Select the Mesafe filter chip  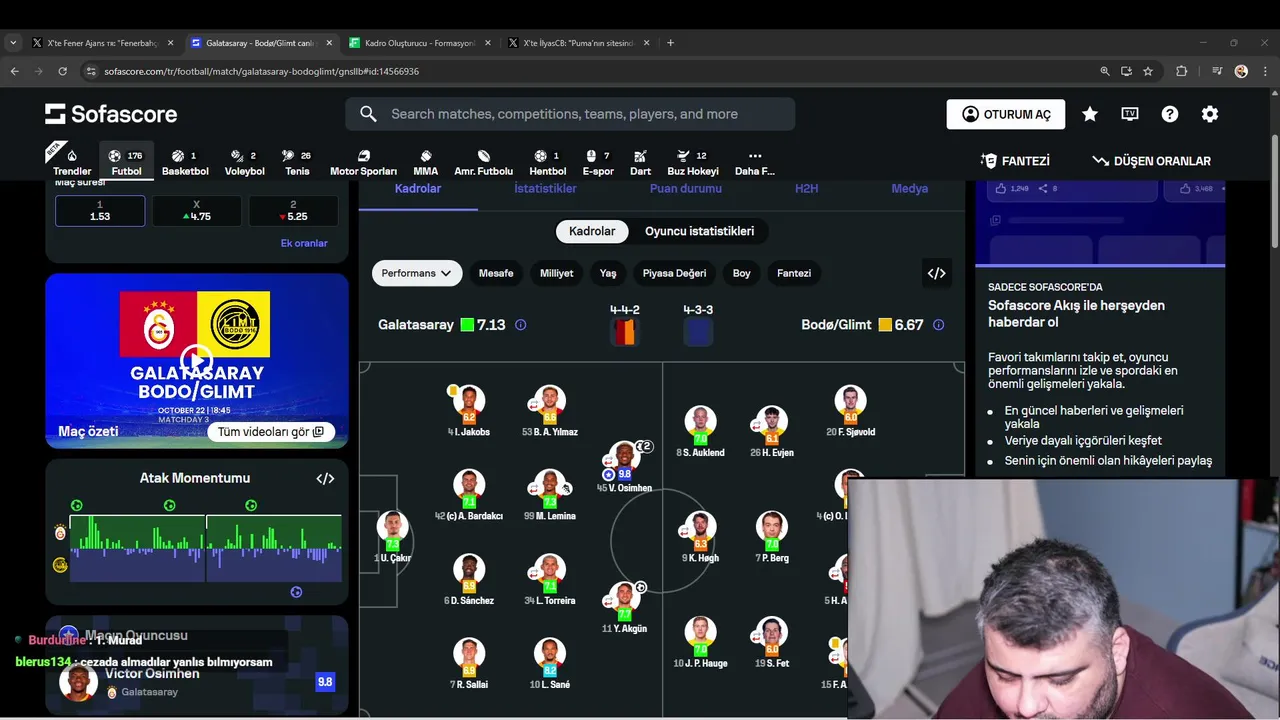[x=496, y=273]
